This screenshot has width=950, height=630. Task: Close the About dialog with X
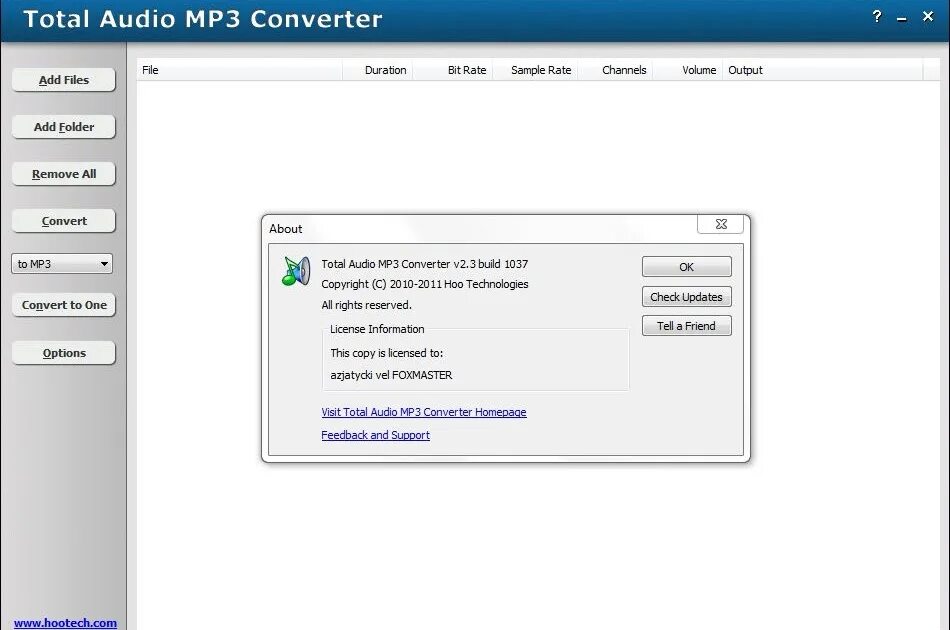[x=720, y=224]
